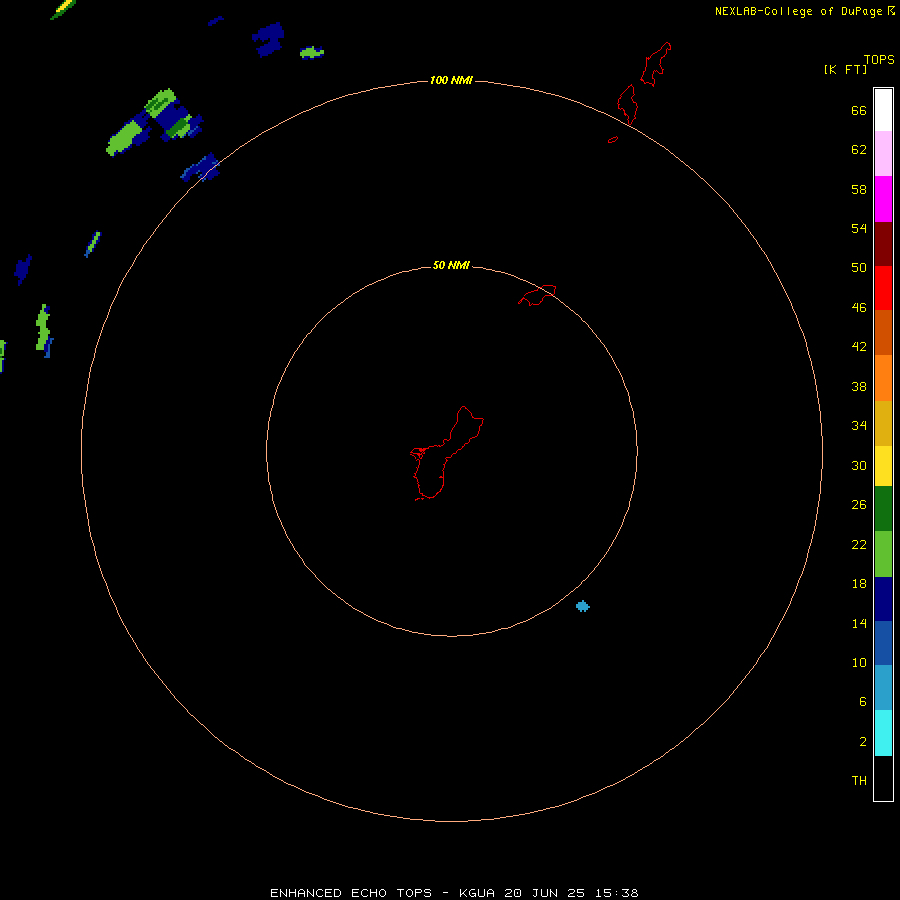Click the navy blue legend swatch

(883, 599)
